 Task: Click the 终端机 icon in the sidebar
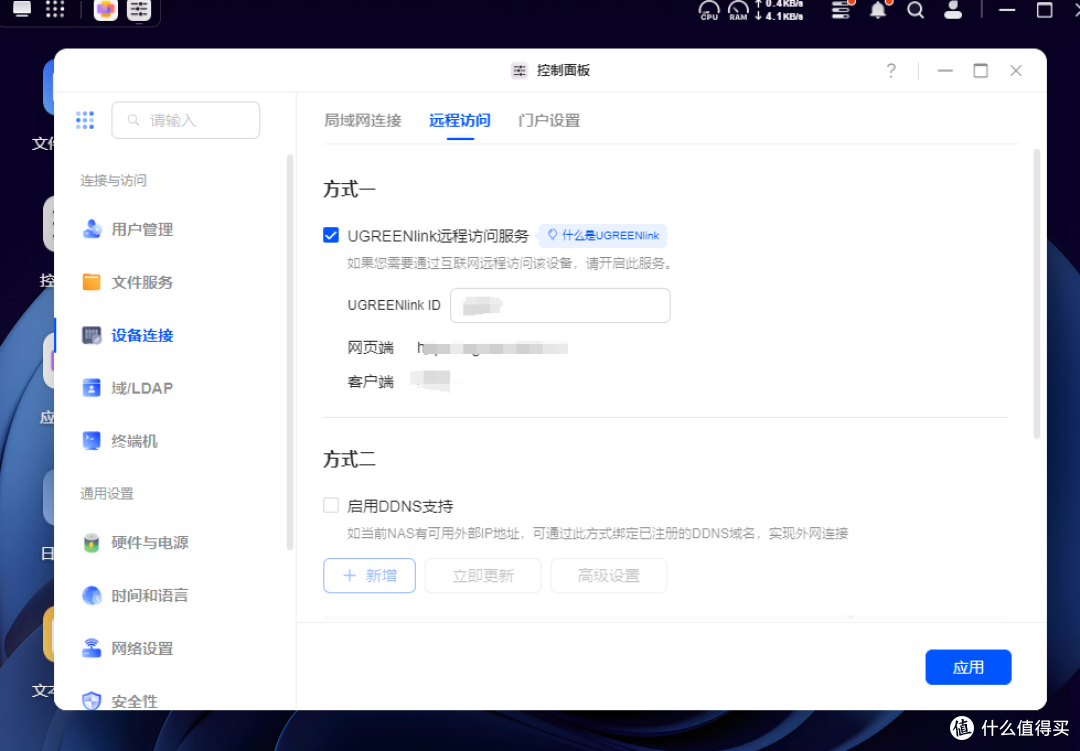pyautogui.click(x=92, y=441)
